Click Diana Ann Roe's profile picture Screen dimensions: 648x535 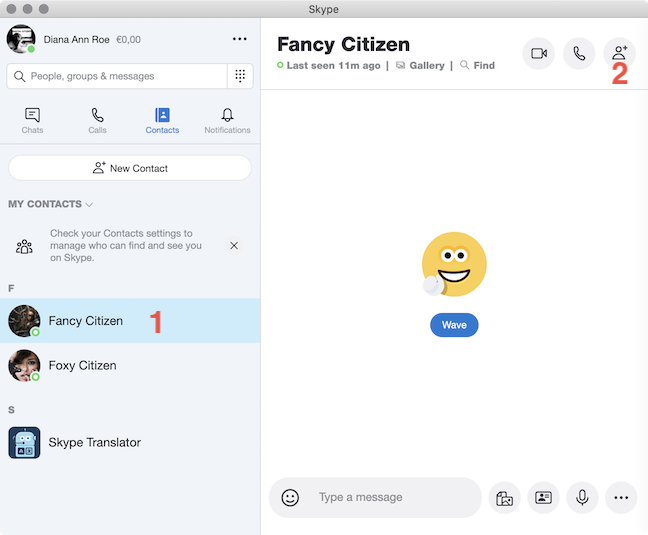(21, 39)
